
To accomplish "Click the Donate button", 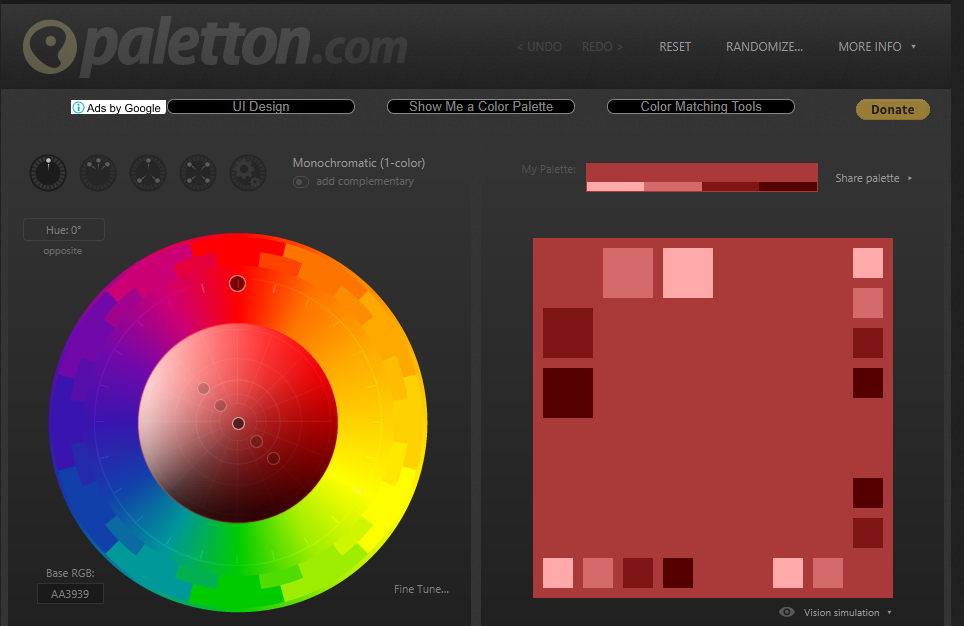I will (893, 109).
